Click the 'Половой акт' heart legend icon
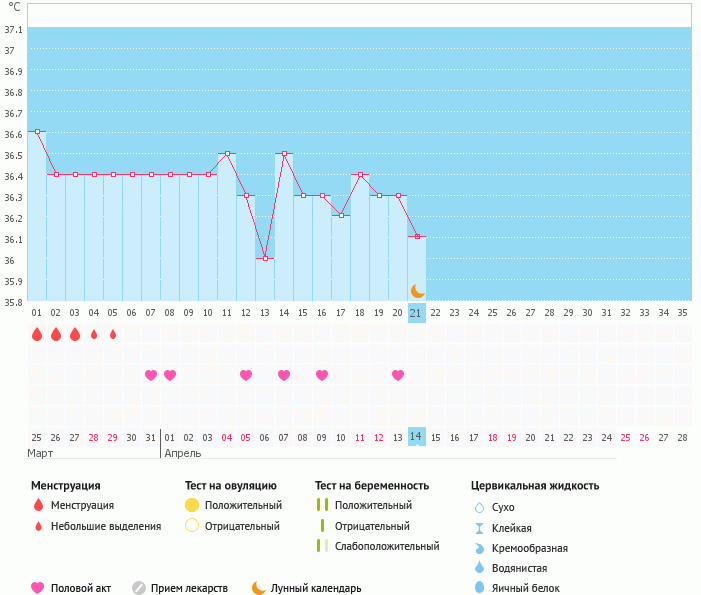The width and height of the screenshot is (701, 595). (x=38, y=588)
